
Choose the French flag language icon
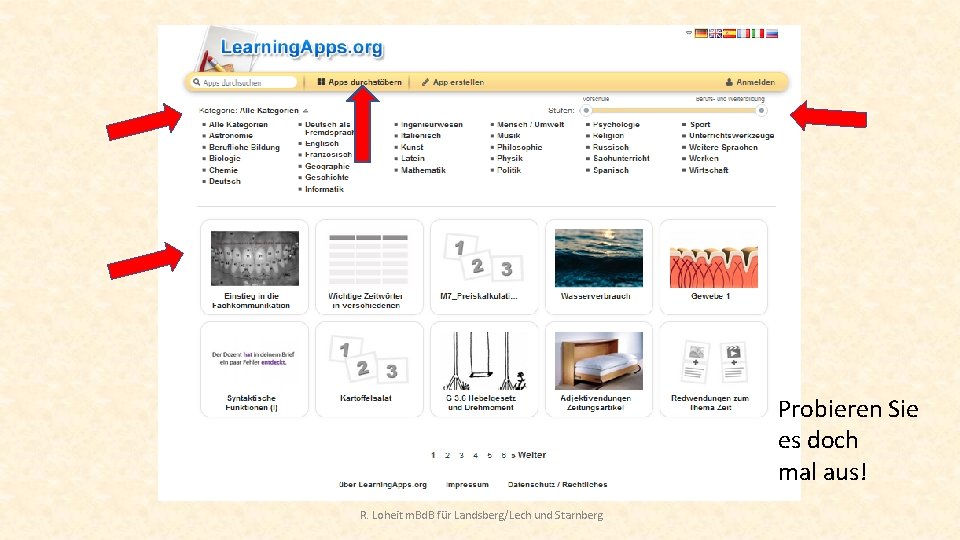(743, 34)
